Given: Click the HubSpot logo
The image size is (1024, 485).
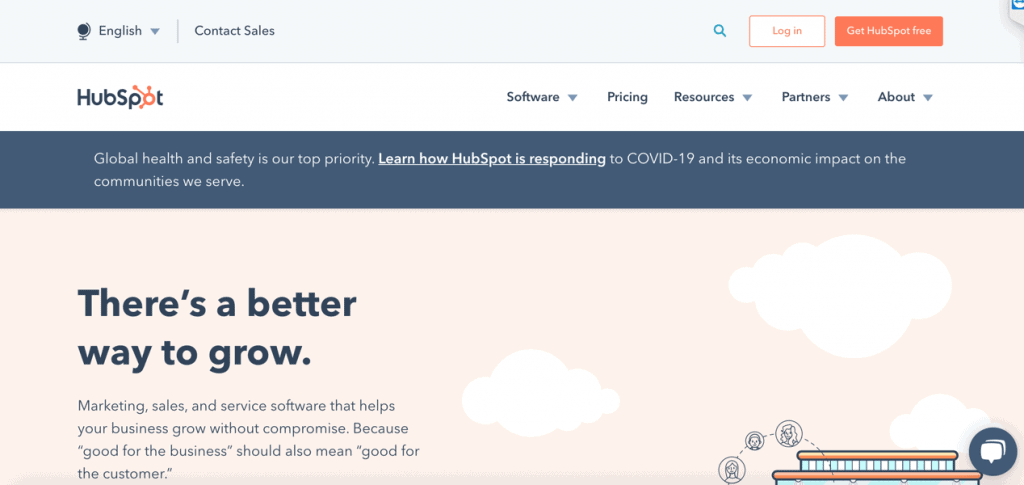Looking at the screenshot, I should point(120,97).
